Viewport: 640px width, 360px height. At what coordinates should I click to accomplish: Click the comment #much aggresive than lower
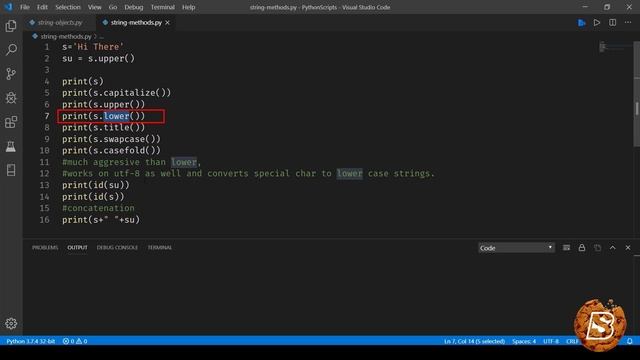point(131,162)
